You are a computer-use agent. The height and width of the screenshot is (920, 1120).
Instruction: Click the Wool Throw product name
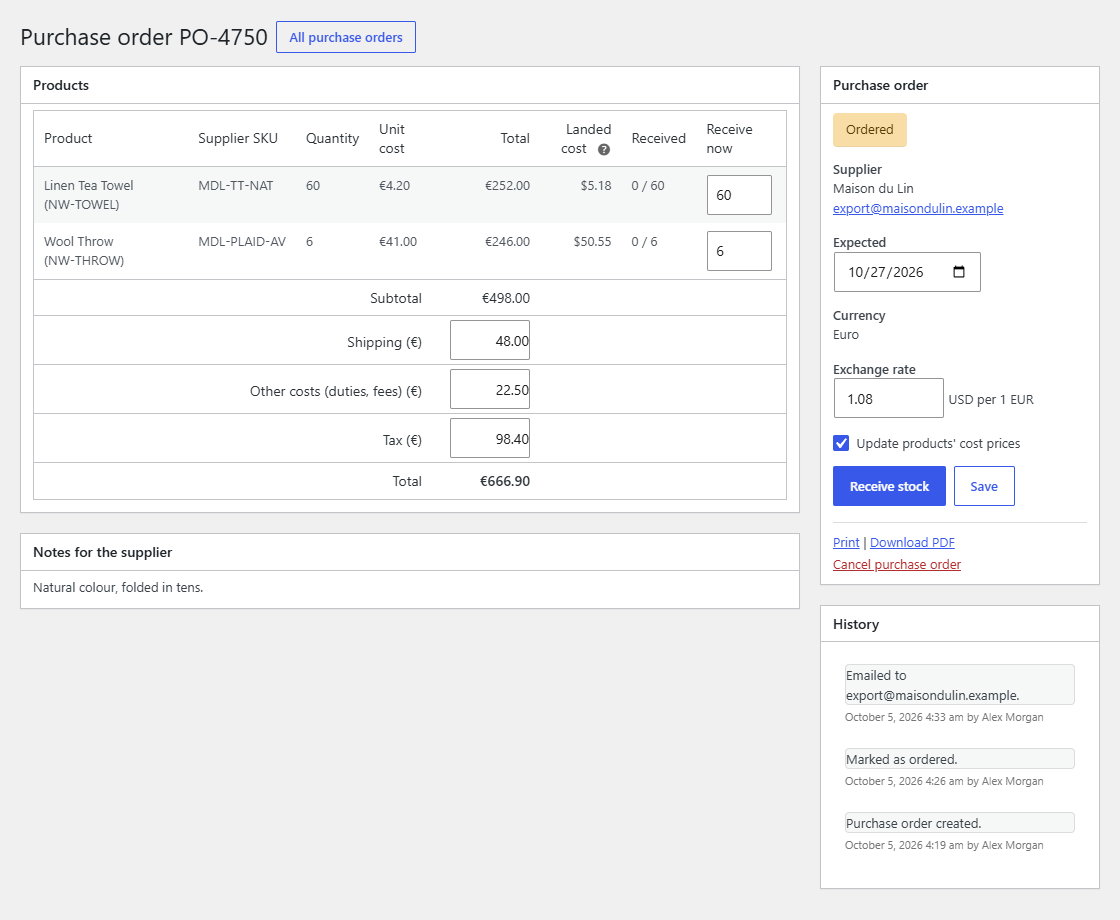[79, 241]
